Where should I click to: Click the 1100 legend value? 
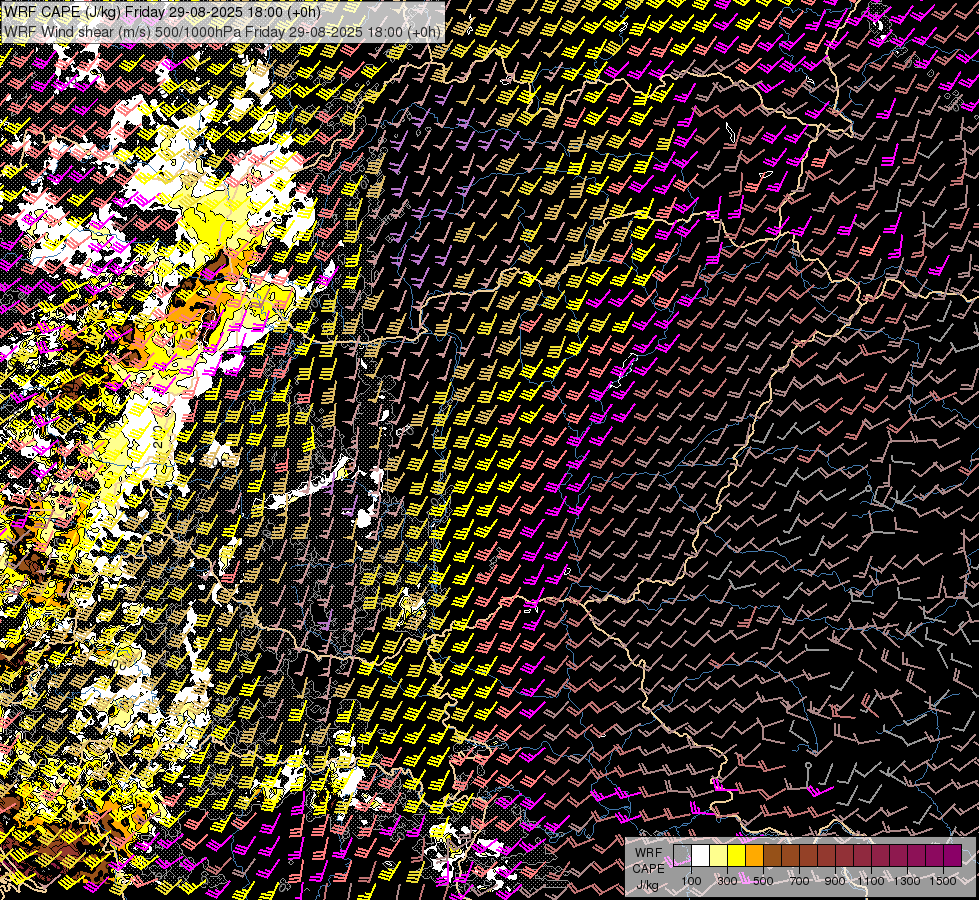click(x=871, y=881)
